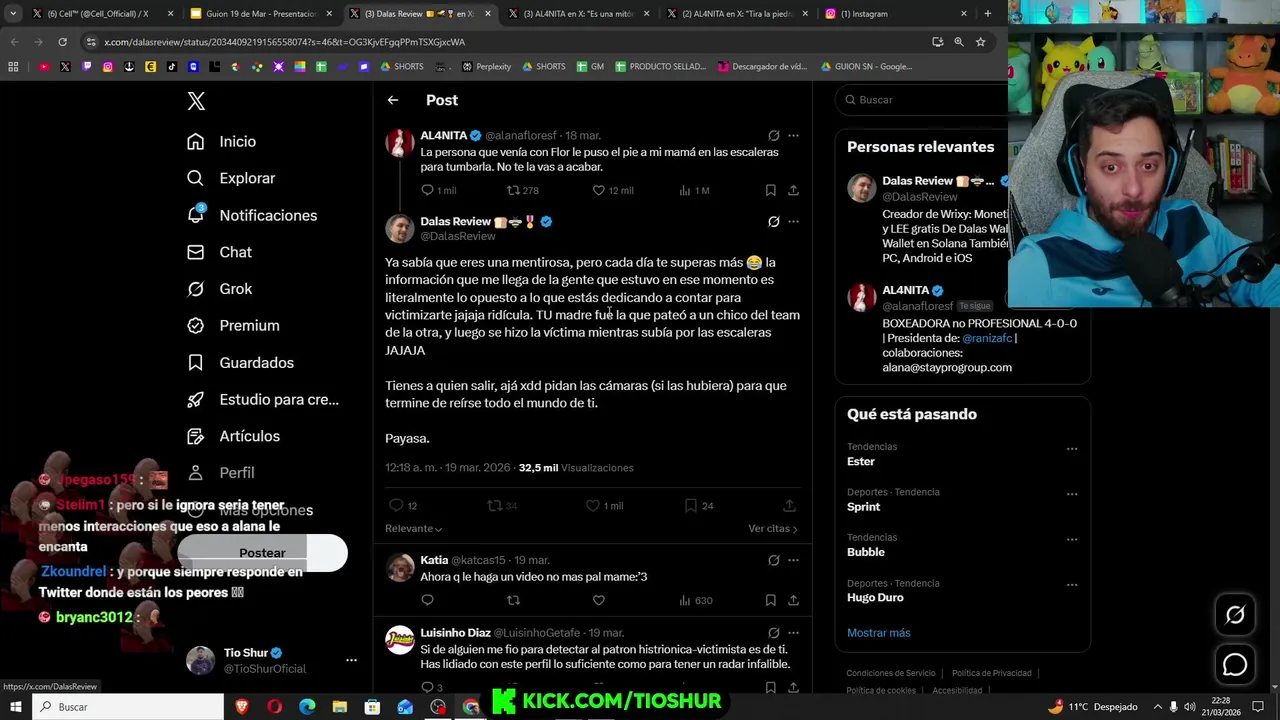This screenshot has height=720, width=1280.
Task: Reload the page in browser toolbar
Action: point(62,42)
